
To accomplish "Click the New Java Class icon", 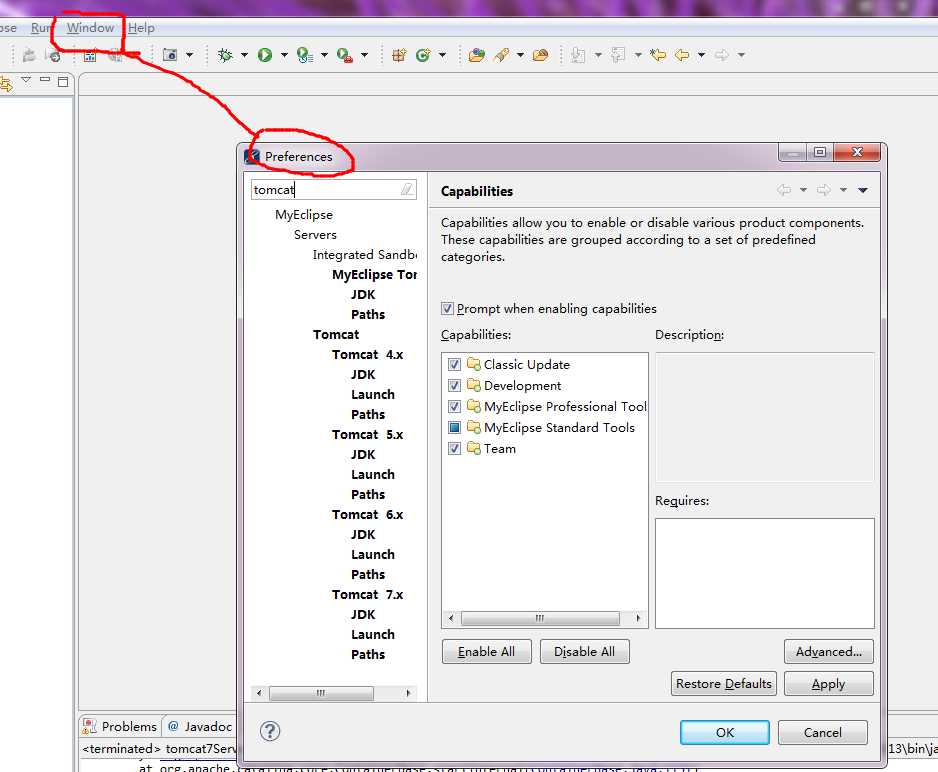I will point(424,55).
